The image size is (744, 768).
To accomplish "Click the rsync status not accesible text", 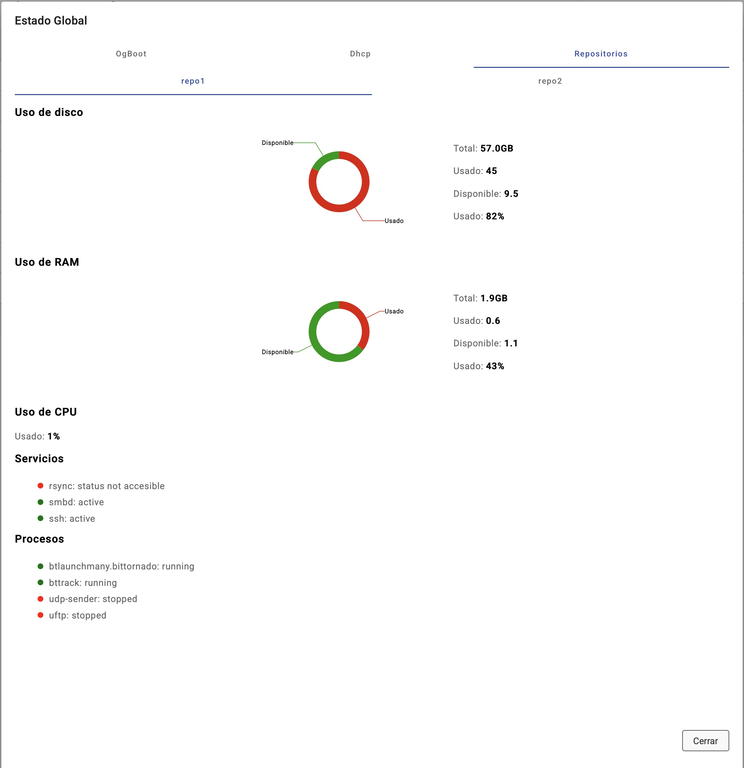I will [106, 486].
